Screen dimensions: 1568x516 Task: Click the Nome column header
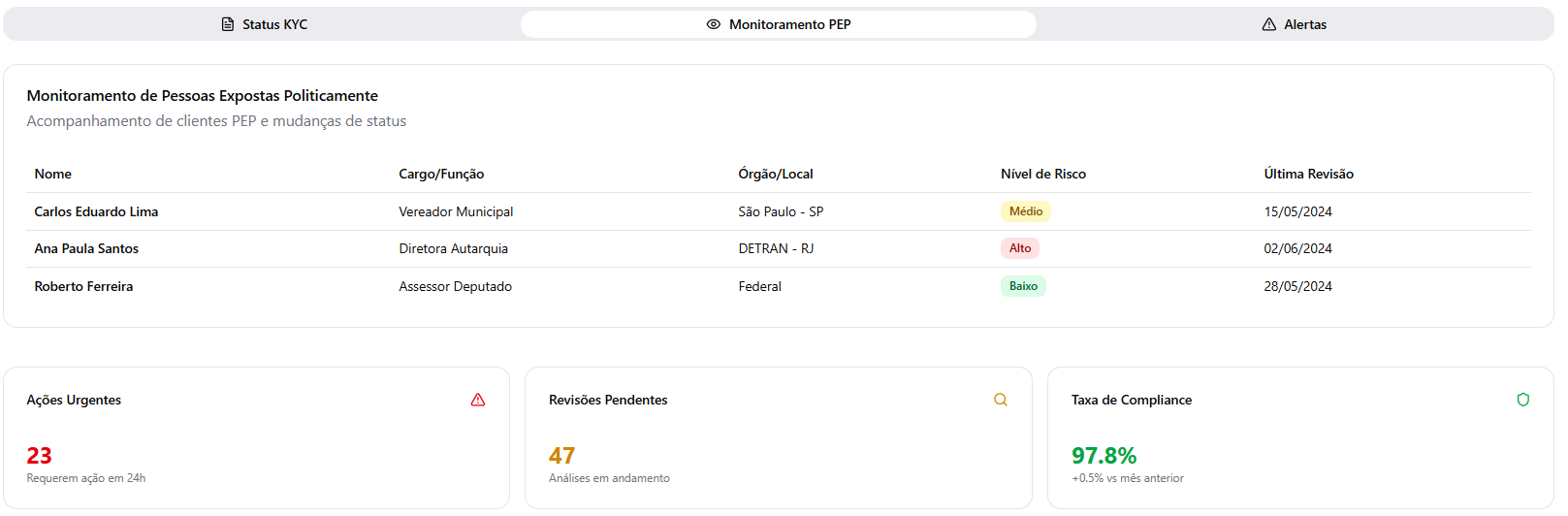tap(53, 174)
